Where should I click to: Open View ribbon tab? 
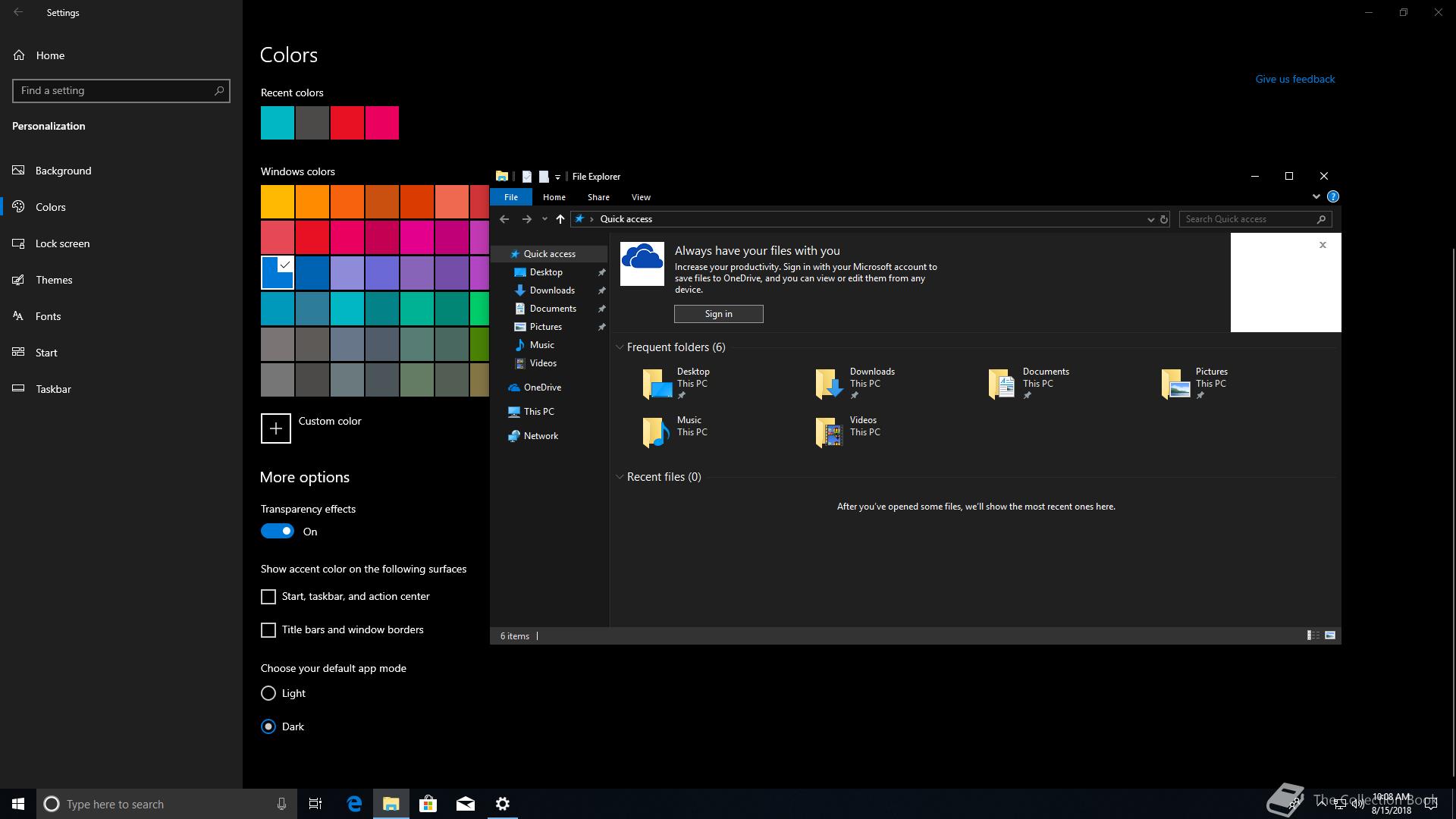[641, 197]
